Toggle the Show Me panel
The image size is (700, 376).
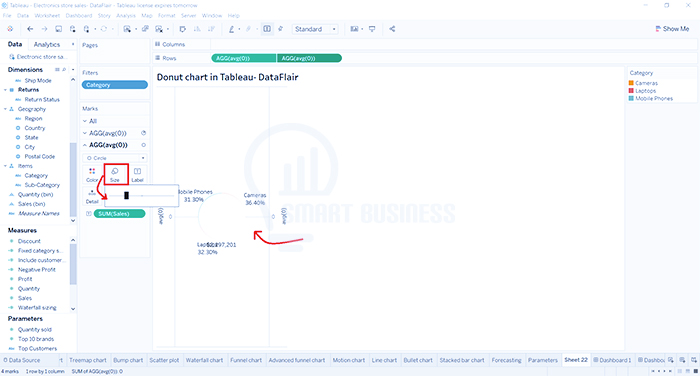click(672, 29)
